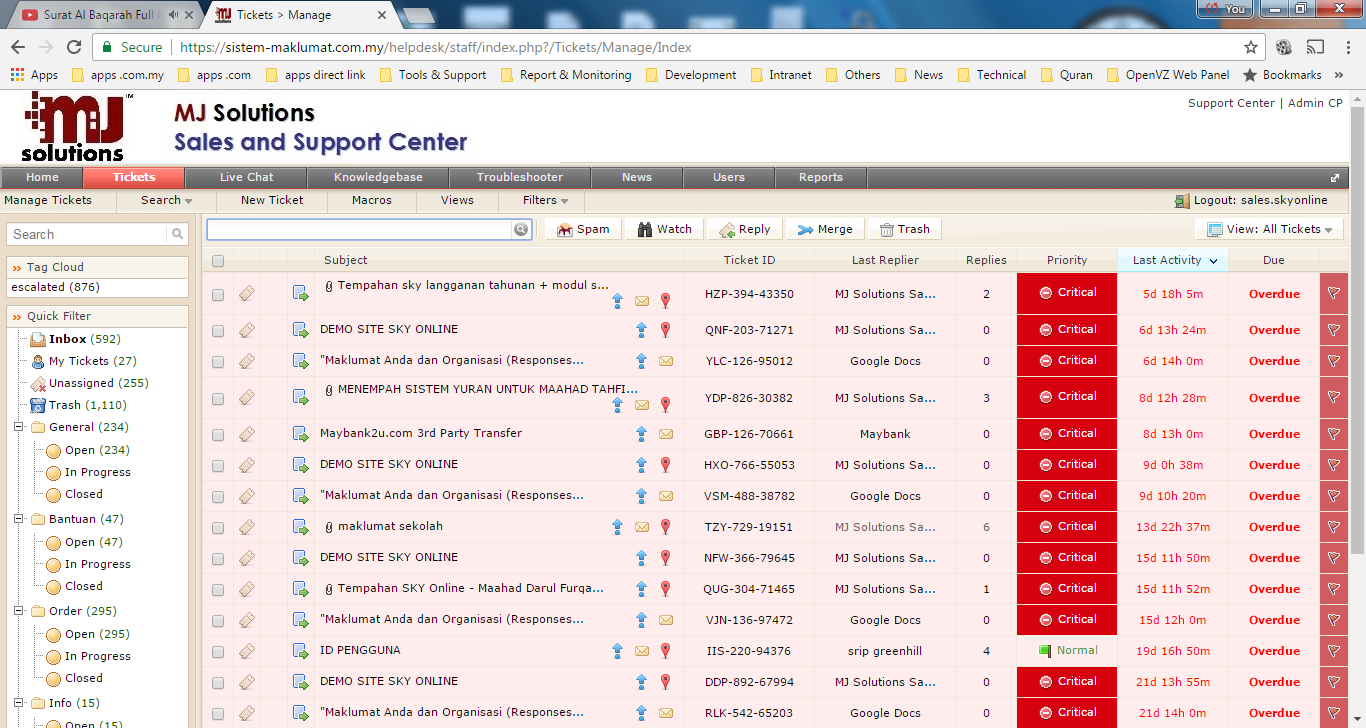Open tag icon for HZP-394-43350 ticket

coord(246,293)
